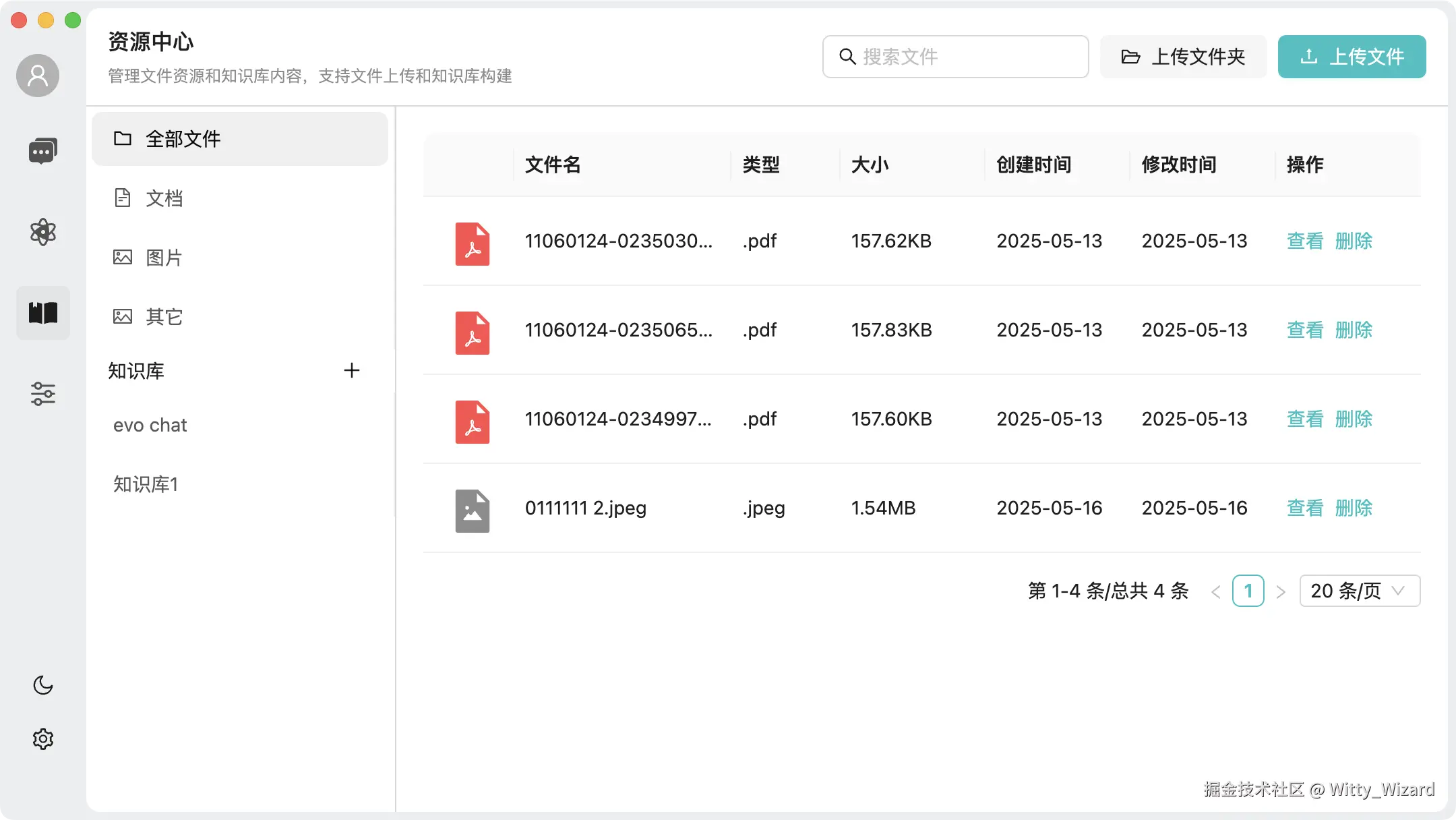
Task: Switch to the 文档 category
Action: tap(163, 198)
